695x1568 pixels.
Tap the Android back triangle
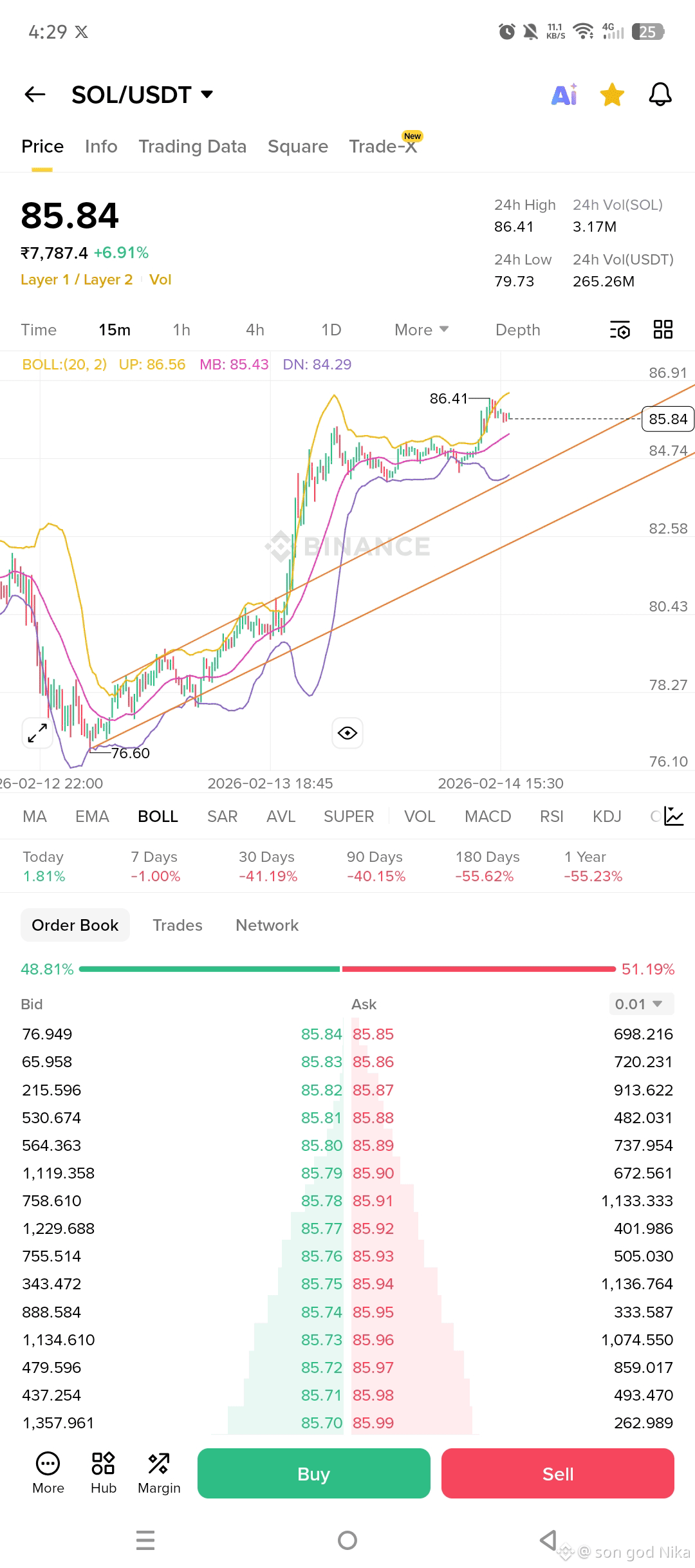pyautogui.click(x=548, y=1540)
